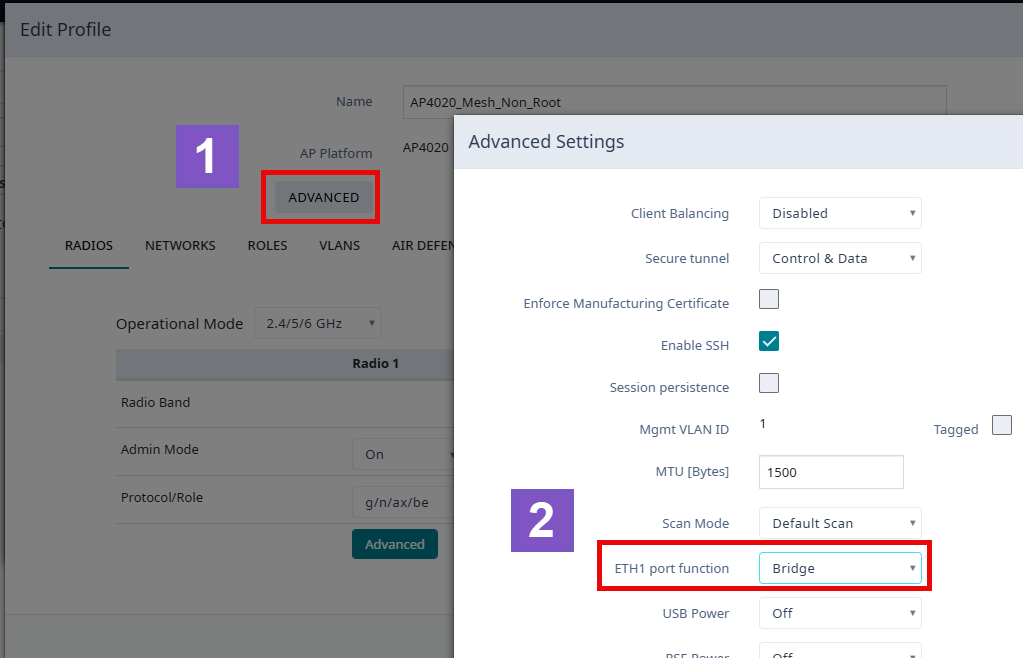The image size is (1023, 658).
Task: Enable the Session persistence checkbox
Action: [x=768, y=382]
